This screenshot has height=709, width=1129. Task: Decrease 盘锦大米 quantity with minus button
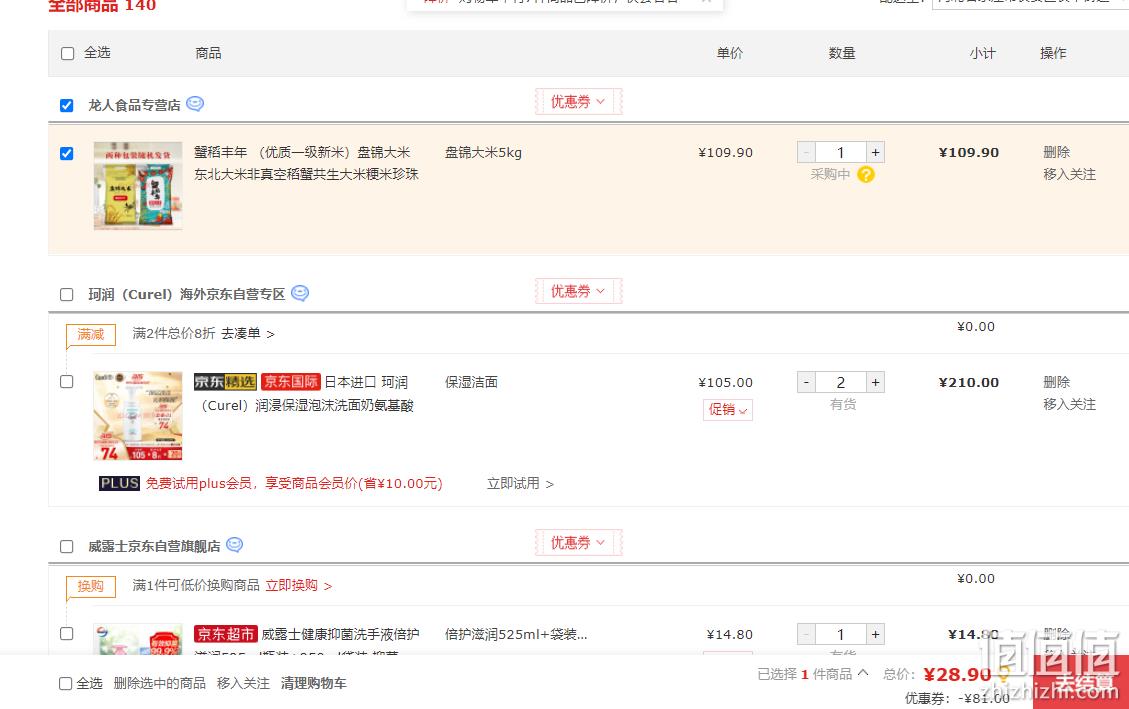(x=806, y=153)
